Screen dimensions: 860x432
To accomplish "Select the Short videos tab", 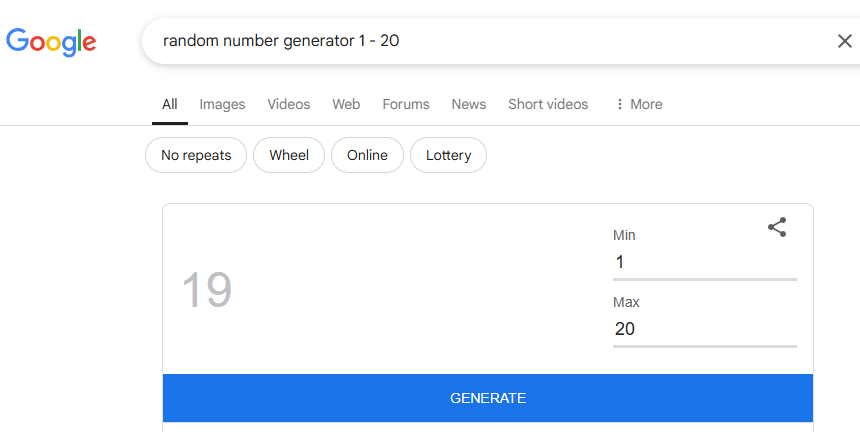I will pyautogui.click(x=548, y=104).
